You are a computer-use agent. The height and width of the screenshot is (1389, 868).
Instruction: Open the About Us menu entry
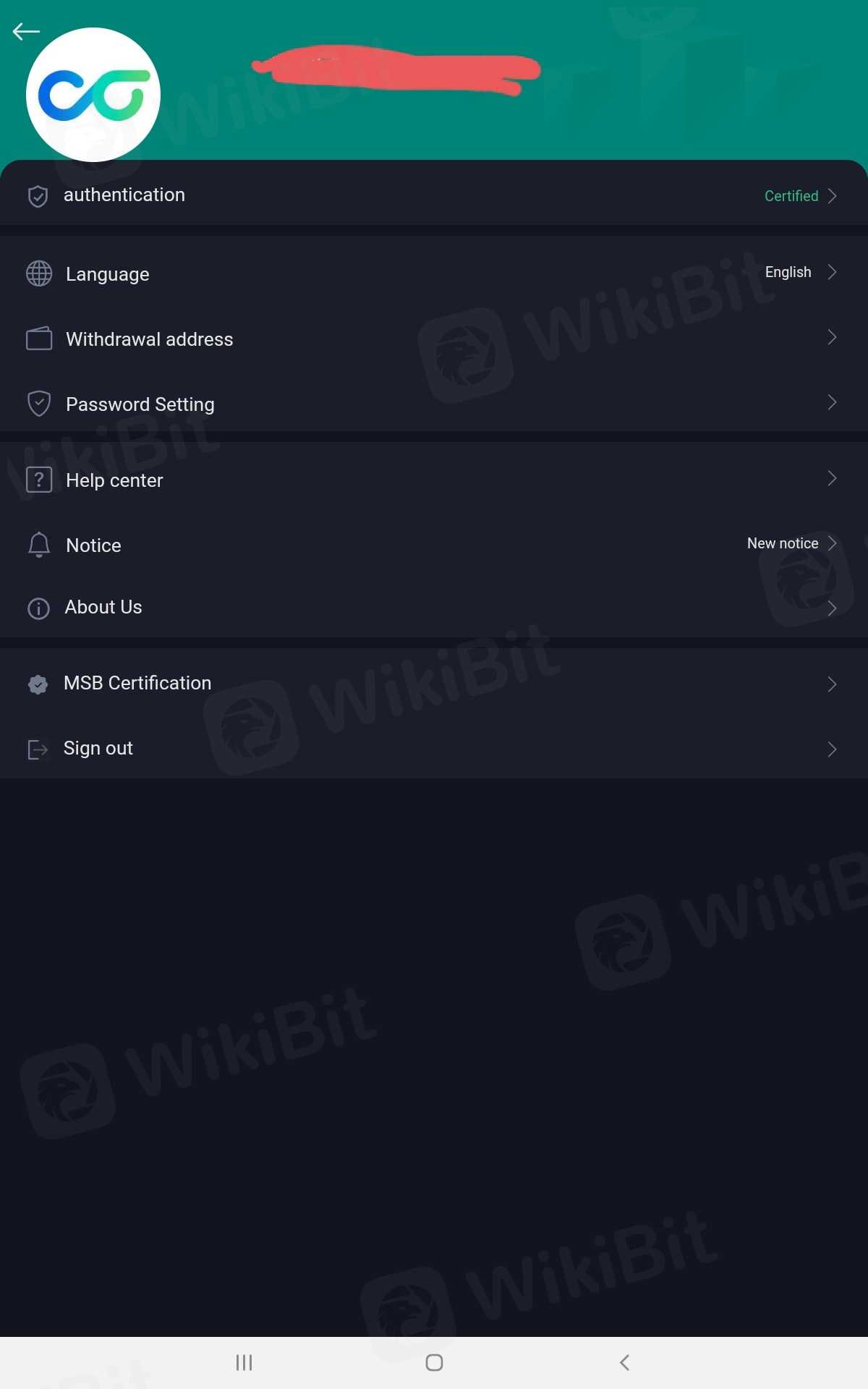(x=103, y=607)
